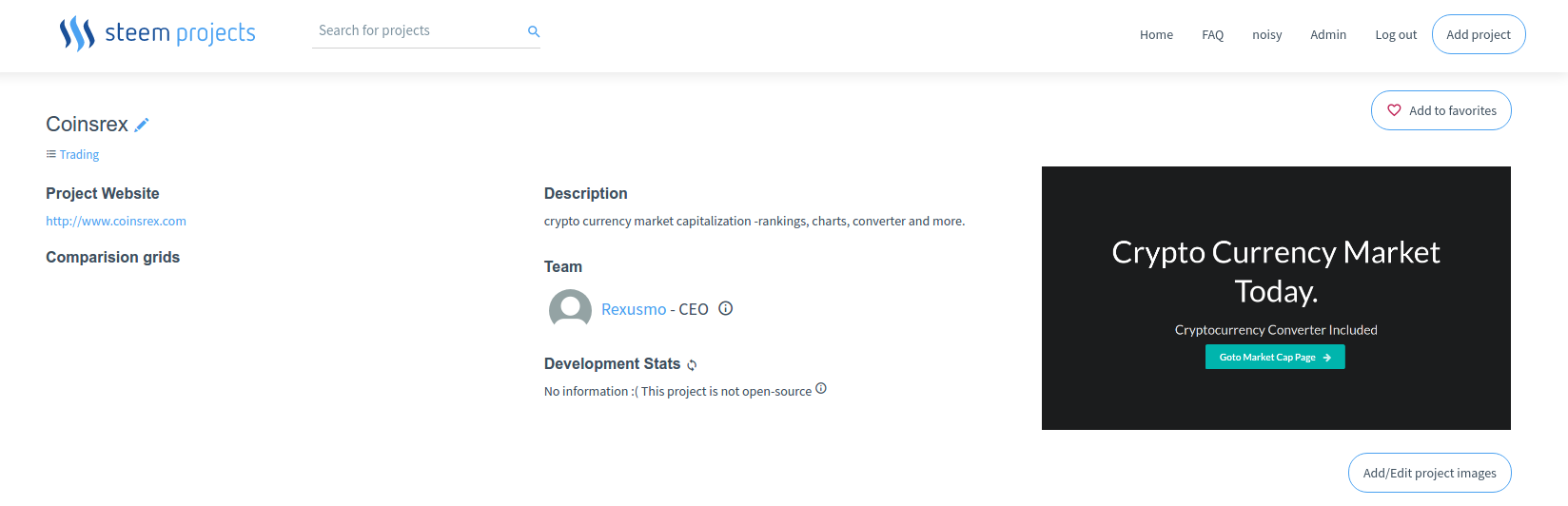Click arrow on Goto Market Cap Page

[1326, 358]
